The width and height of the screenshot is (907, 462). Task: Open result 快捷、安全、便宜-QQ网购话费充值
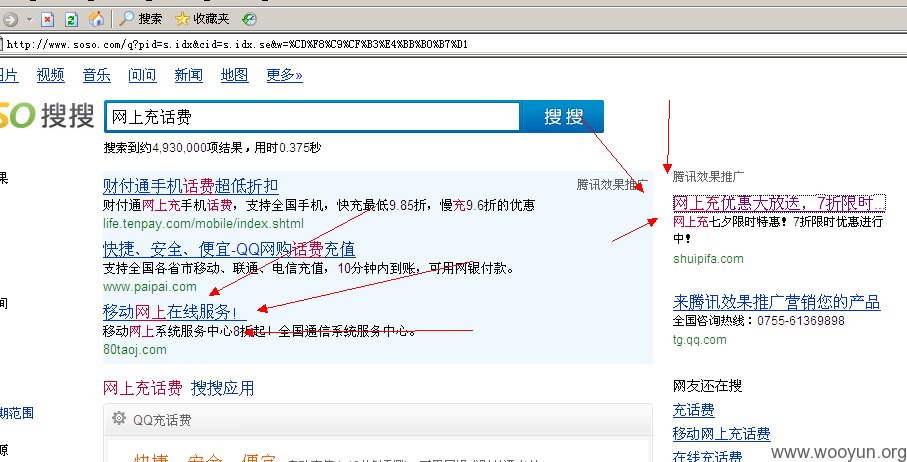pos(229,249)
